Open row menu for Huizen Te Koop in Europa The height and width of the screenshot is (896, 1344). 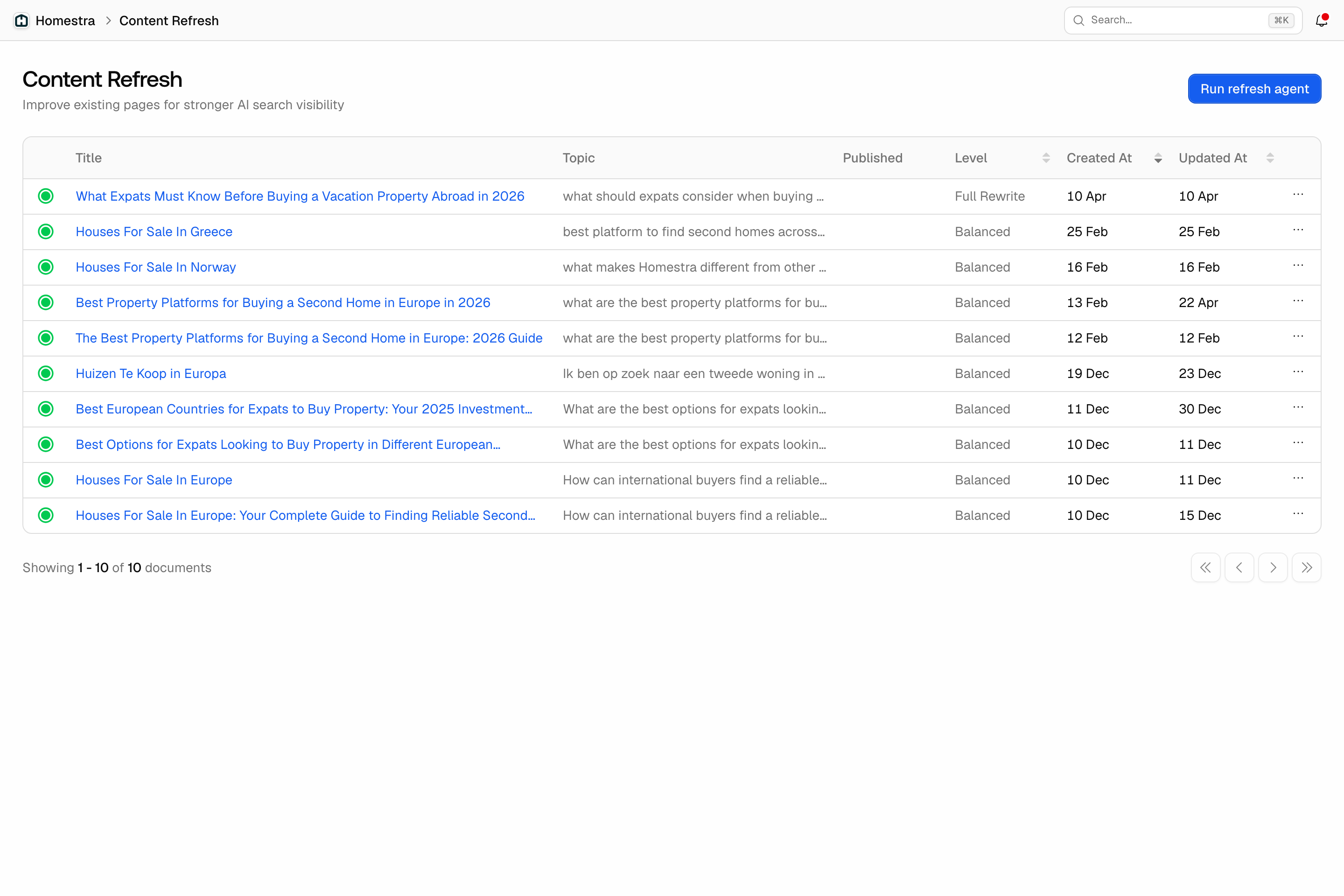1298,372
